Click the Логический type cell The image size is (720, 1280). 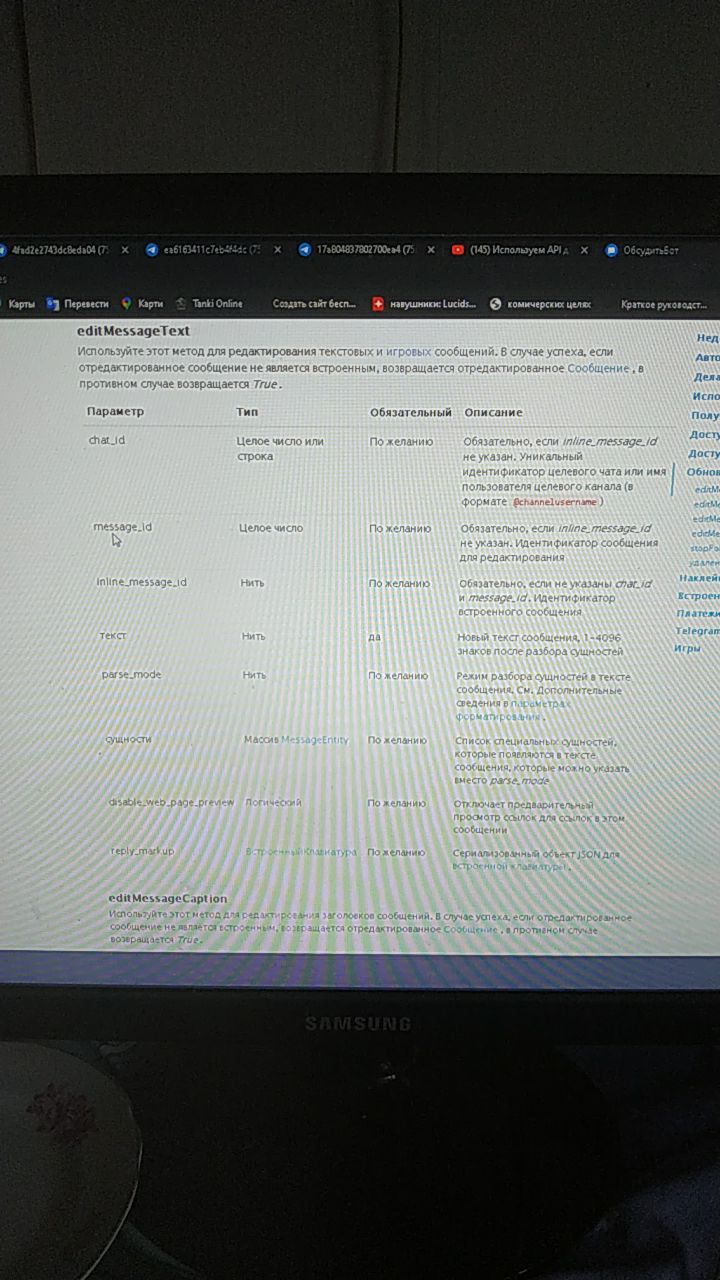point(273,802)
